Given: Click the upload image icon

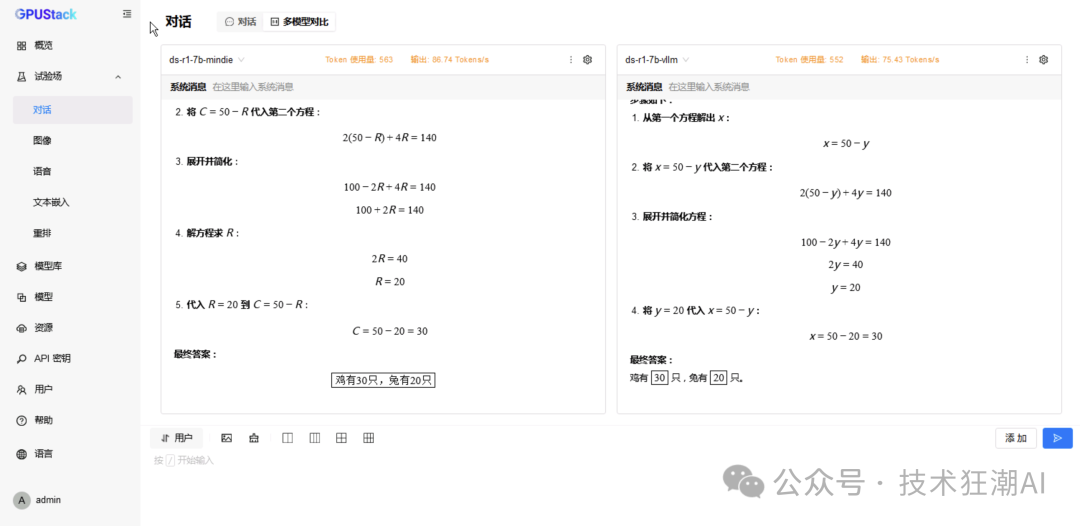Looking at the screenshot, I should point(227,438).
